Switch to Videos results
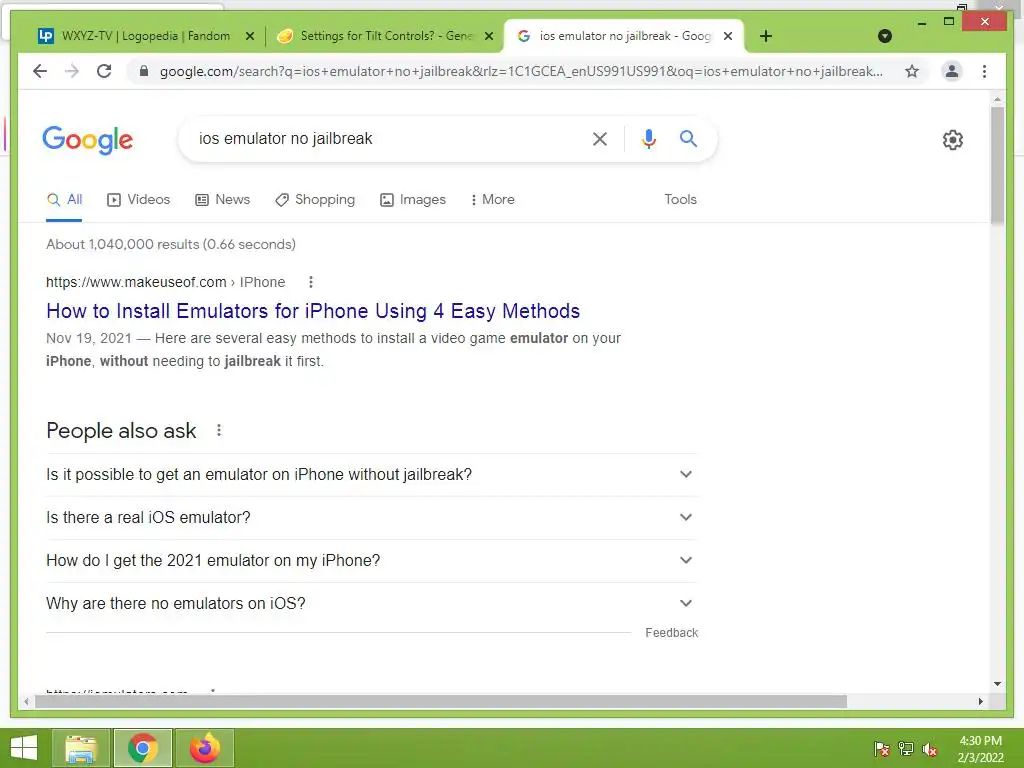This screenshot has height=768, width=1024. click(138, 200)
